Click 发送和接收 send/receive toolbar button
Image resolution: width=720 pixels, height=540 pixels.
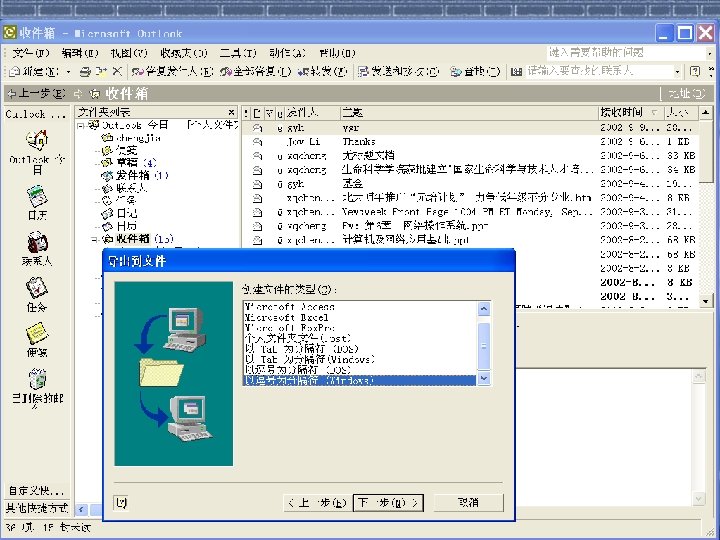tap(398, 72)
